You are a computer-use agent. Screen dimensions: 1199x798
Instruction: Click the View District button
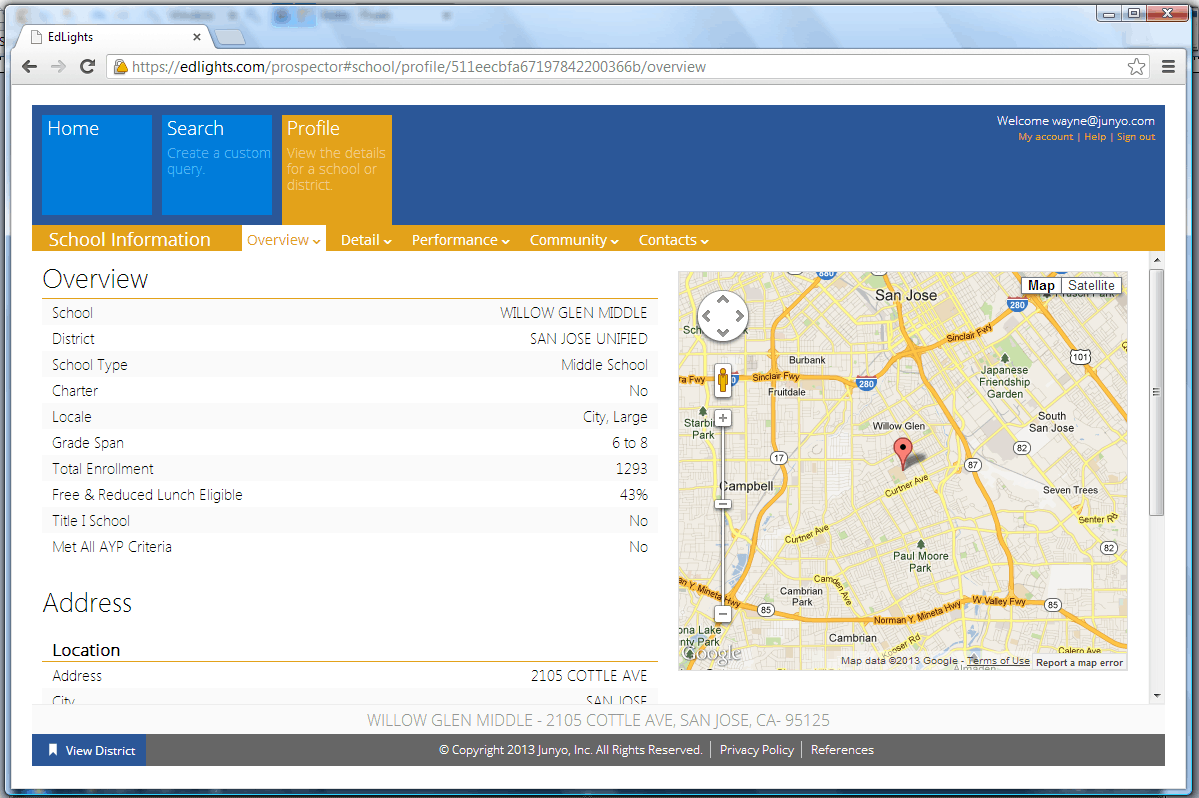pos(89,751)
